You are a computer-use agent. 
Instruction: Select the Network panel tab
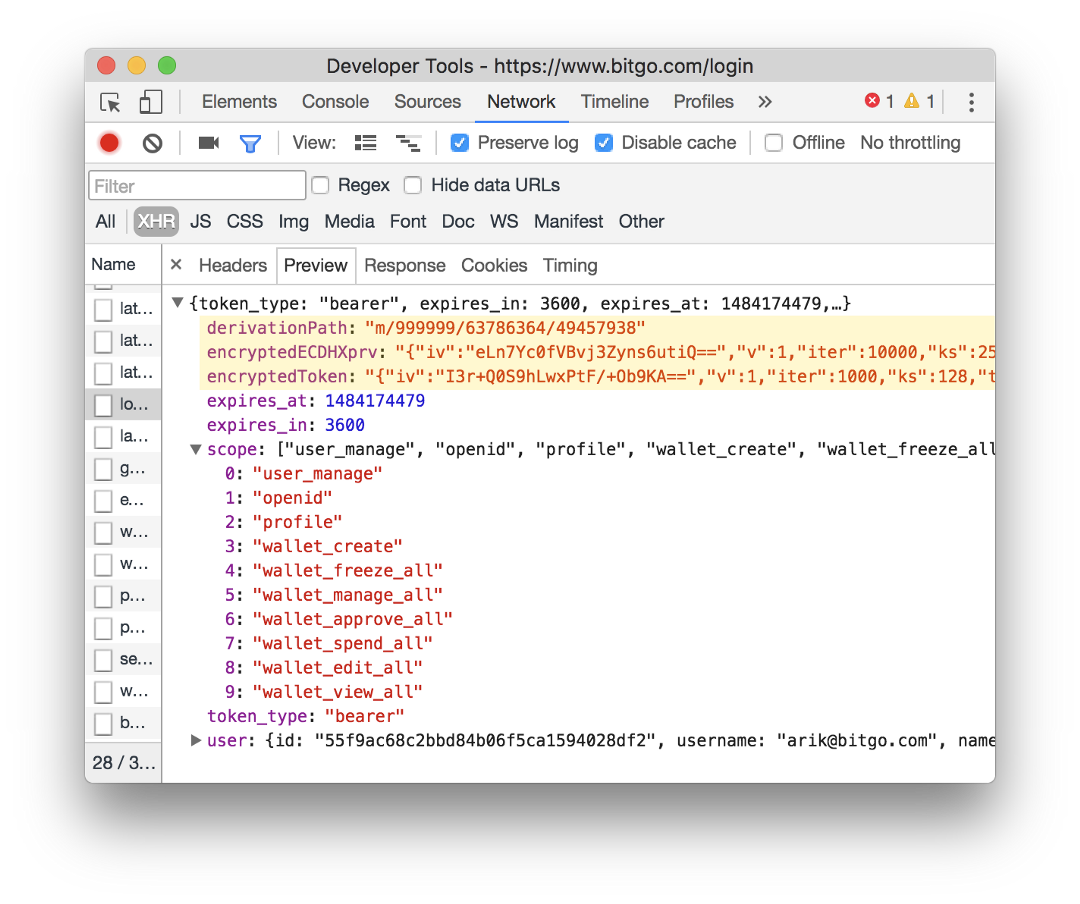click(521, 102)
